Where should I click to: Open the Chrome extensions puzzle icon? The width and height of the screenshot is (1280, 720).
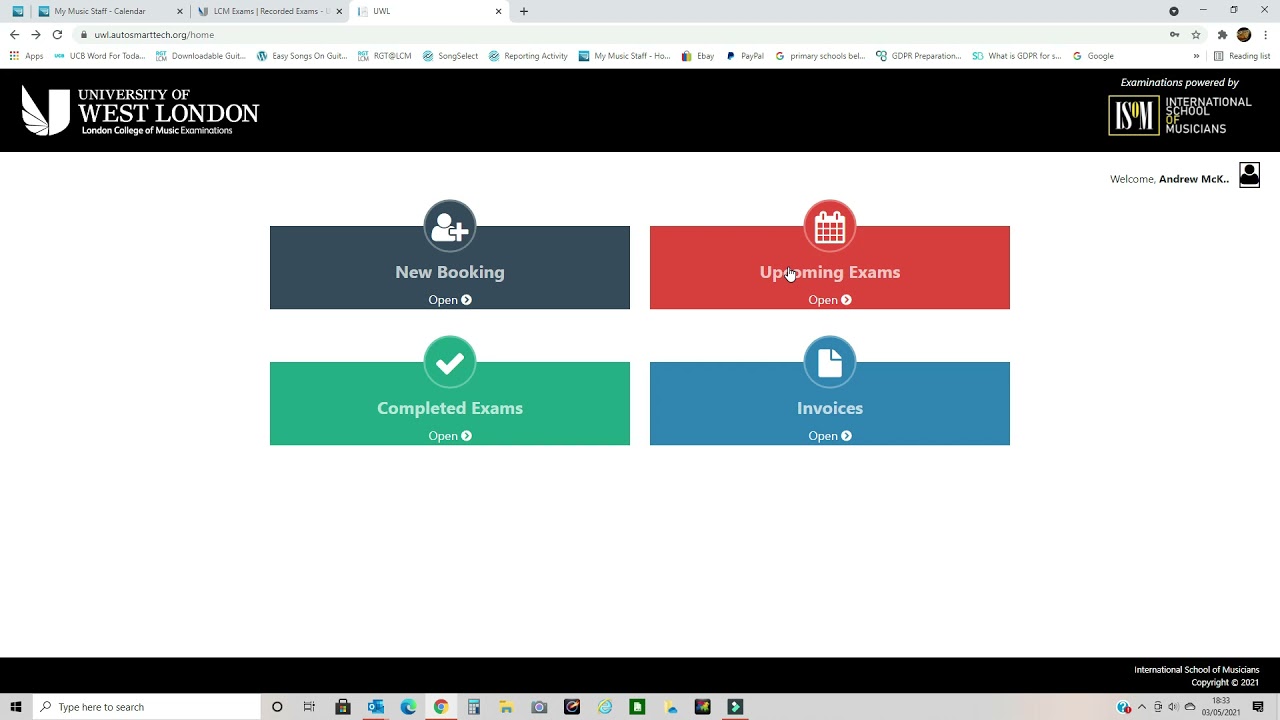[1222, 34]
